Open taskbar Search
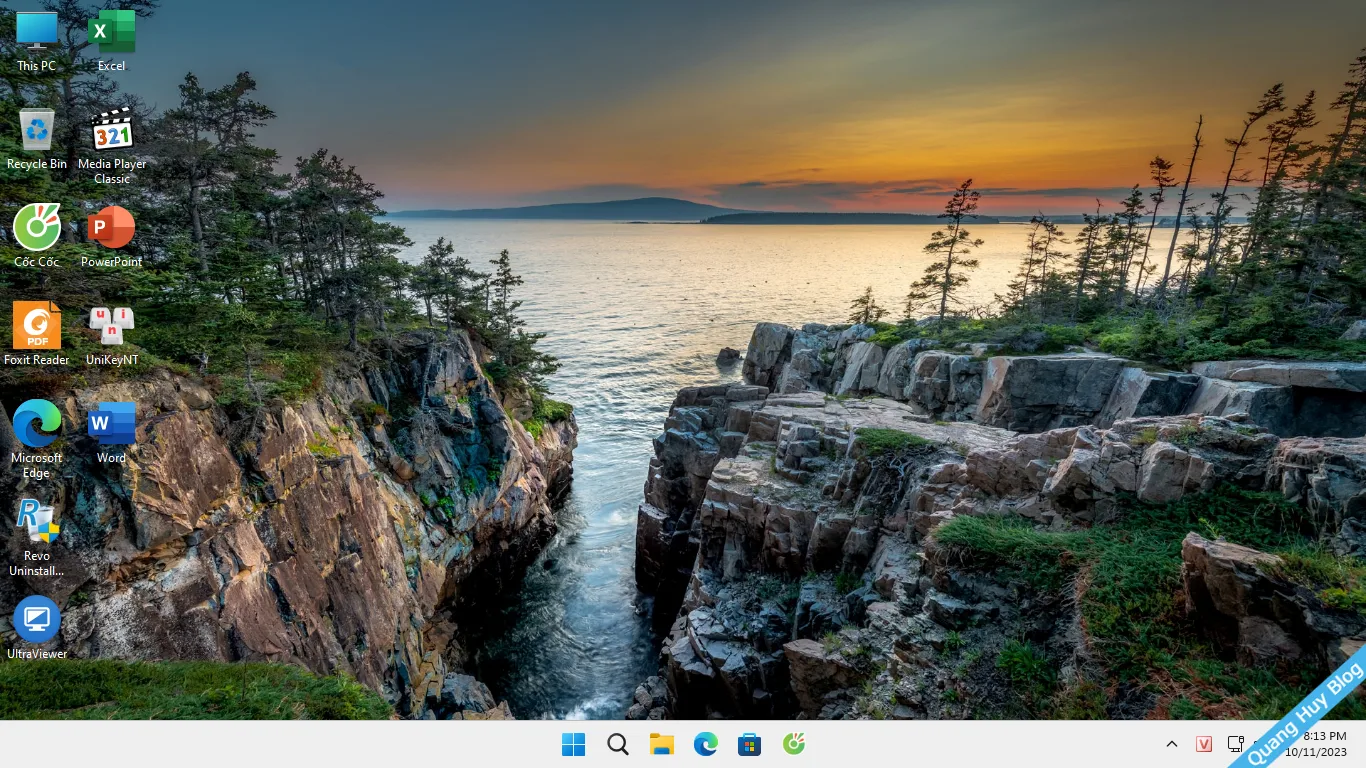This screenshot has width=1366, height=768. point(618,744)
